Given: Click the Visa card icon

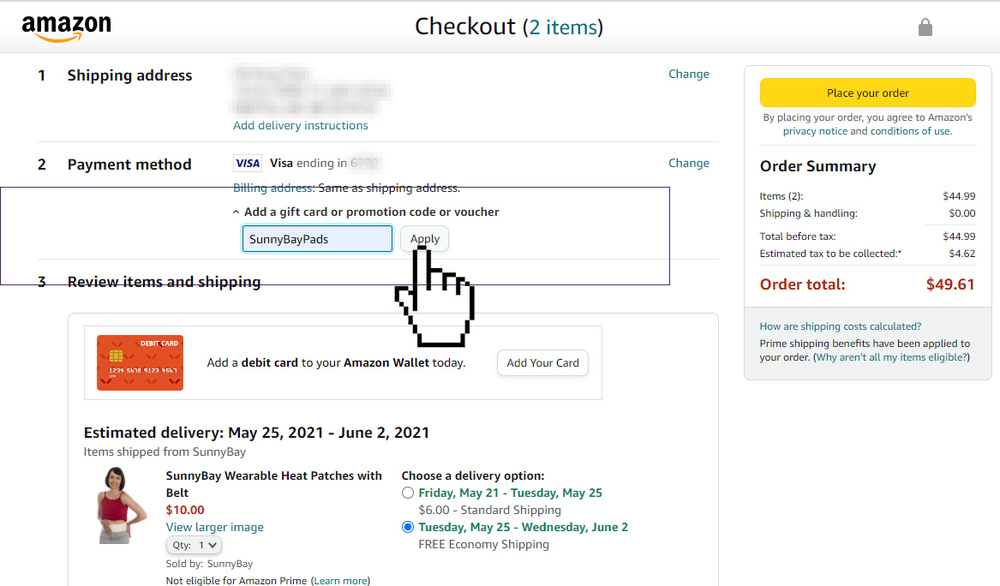Looking at the screenshot, I should pos(247,163).
